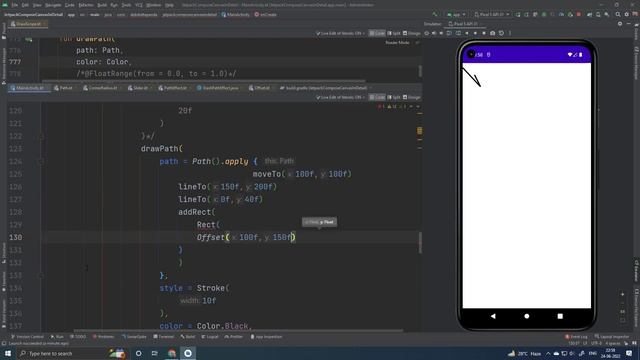Open the Refactor menu
This screenshot has width=640, height=360.
tap(86, 5)
